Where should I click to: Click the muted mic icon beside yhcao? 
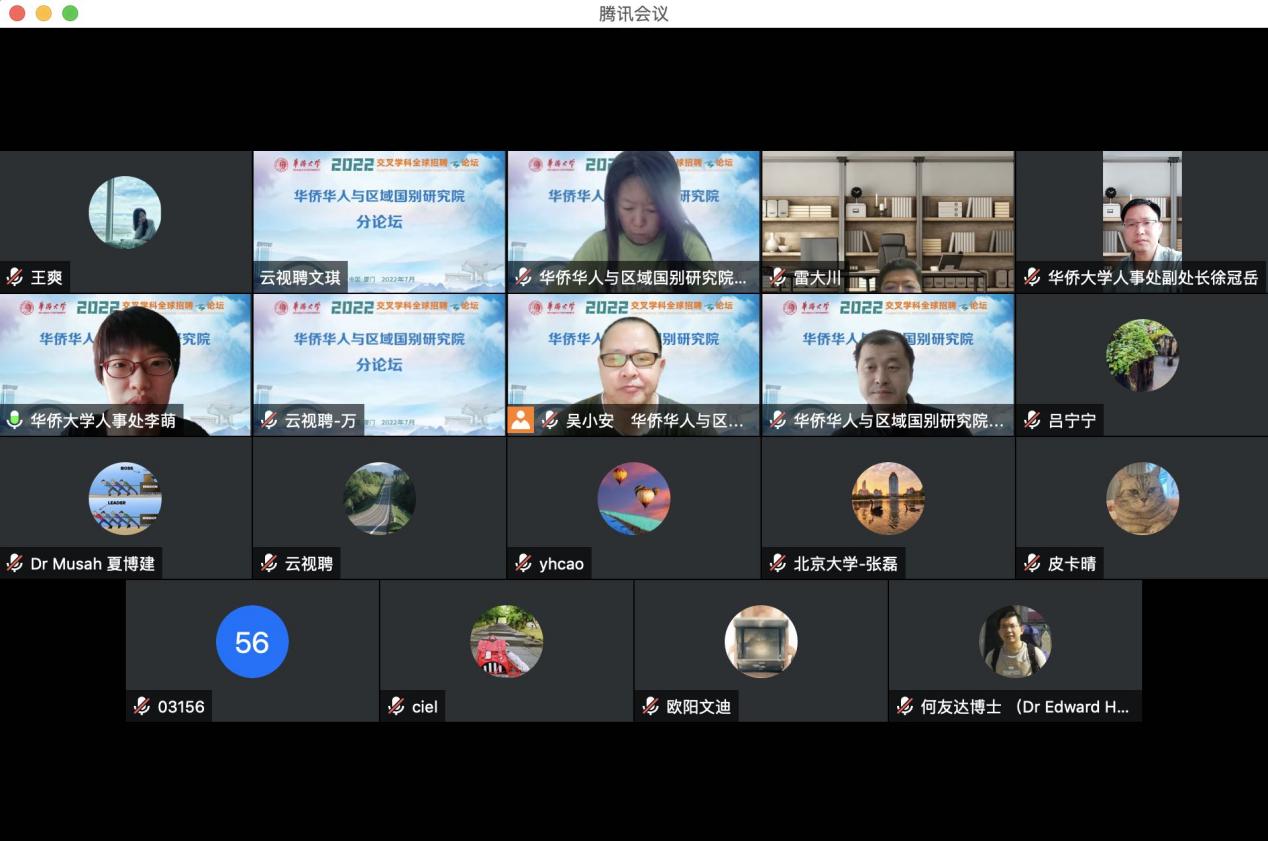523,563
